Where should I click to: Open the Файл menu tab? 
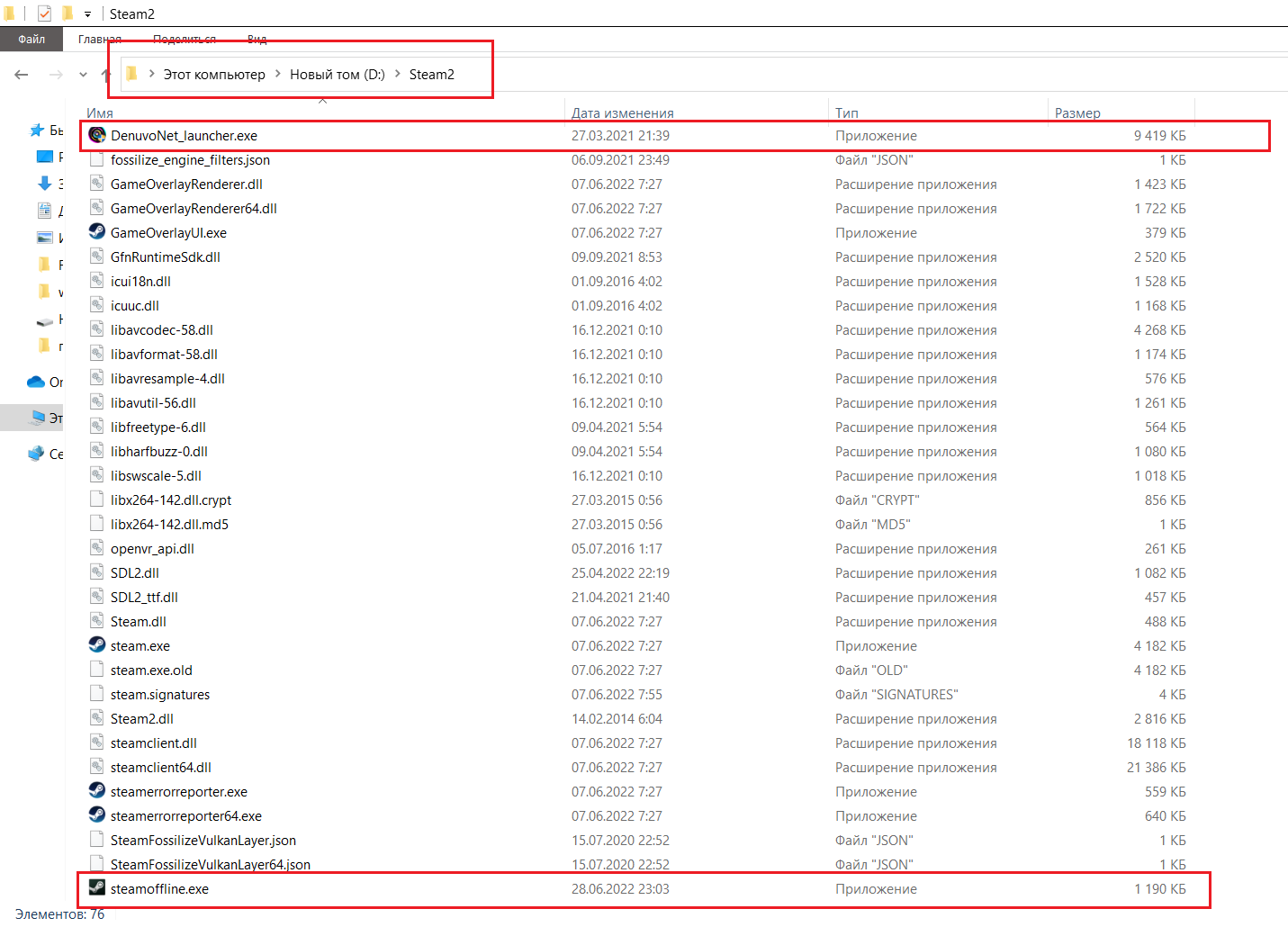[32, 39]
